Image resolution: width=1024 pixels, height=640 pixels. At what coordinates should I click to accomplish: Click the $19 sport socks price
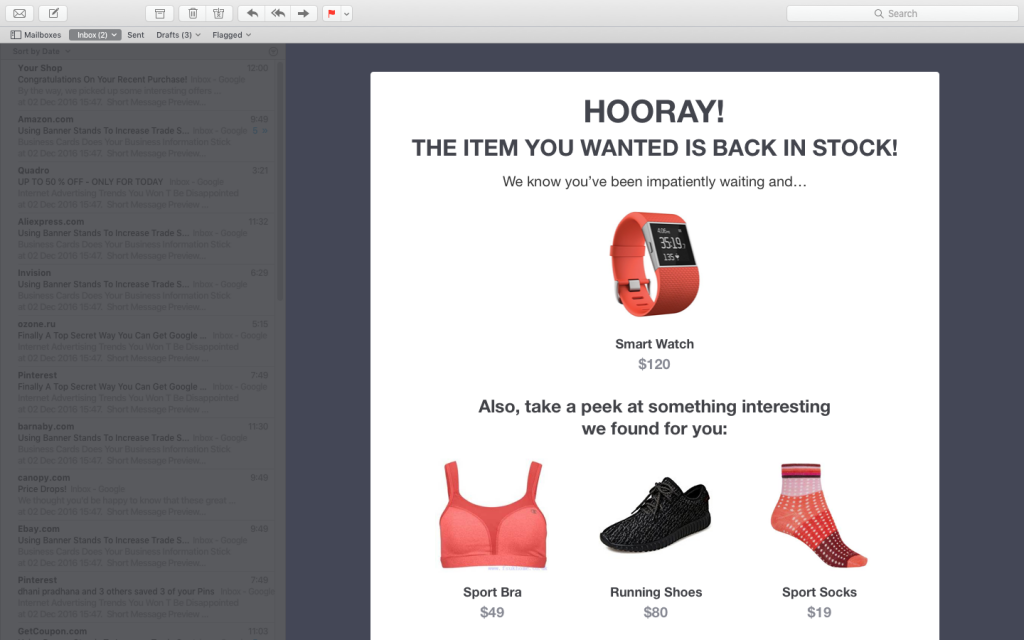tap(819, 613)
